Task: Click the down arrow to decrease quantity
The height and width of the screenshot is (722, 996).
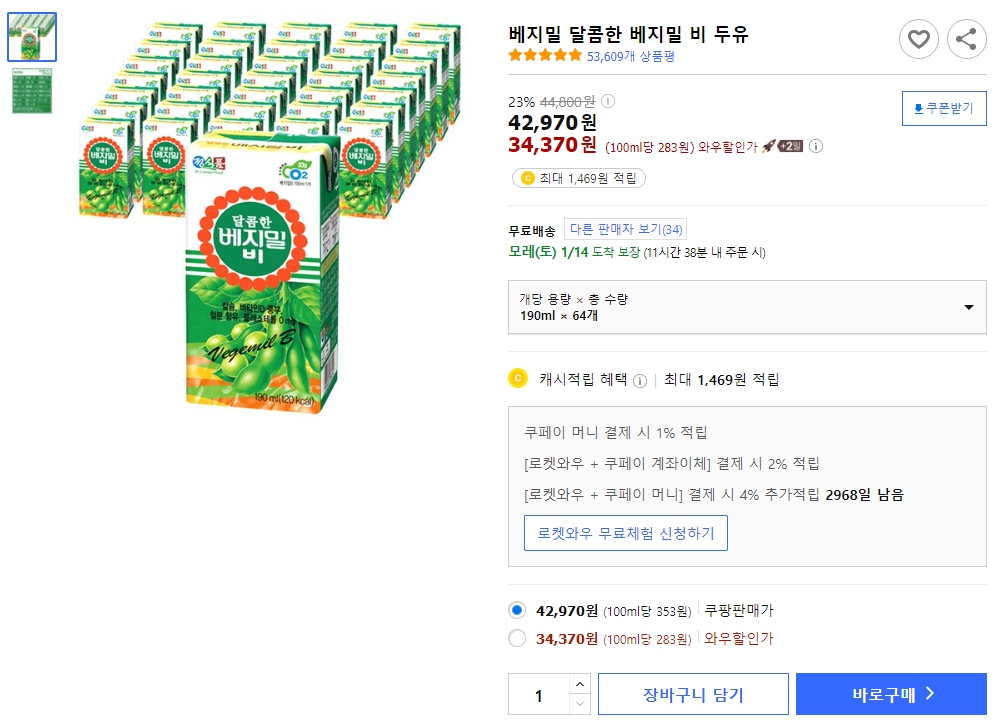Action: [579, 703]
